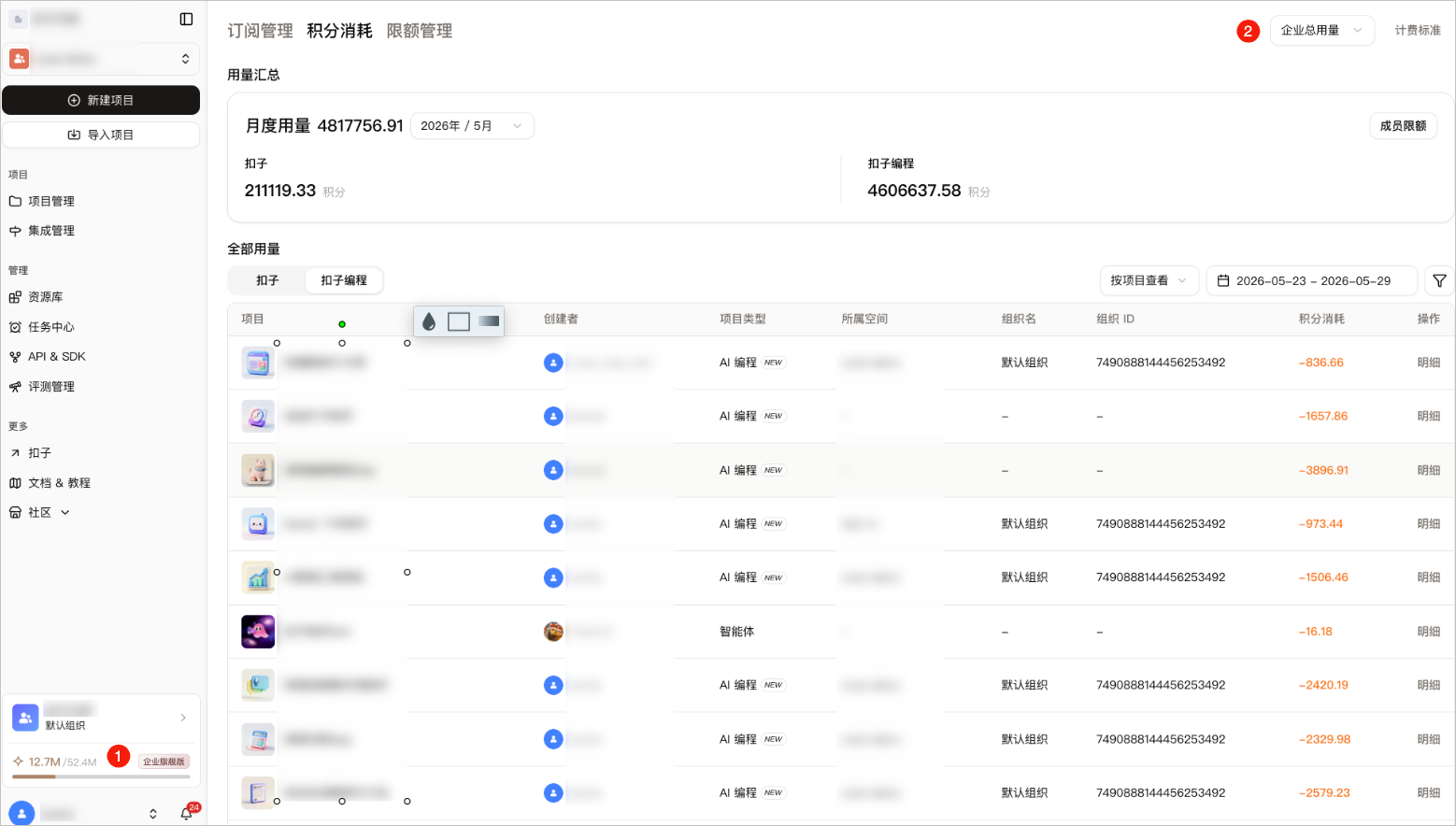Open 明细 for the -2420.19 row
Screen dimensions: 1456x826
click(1428, 685)
